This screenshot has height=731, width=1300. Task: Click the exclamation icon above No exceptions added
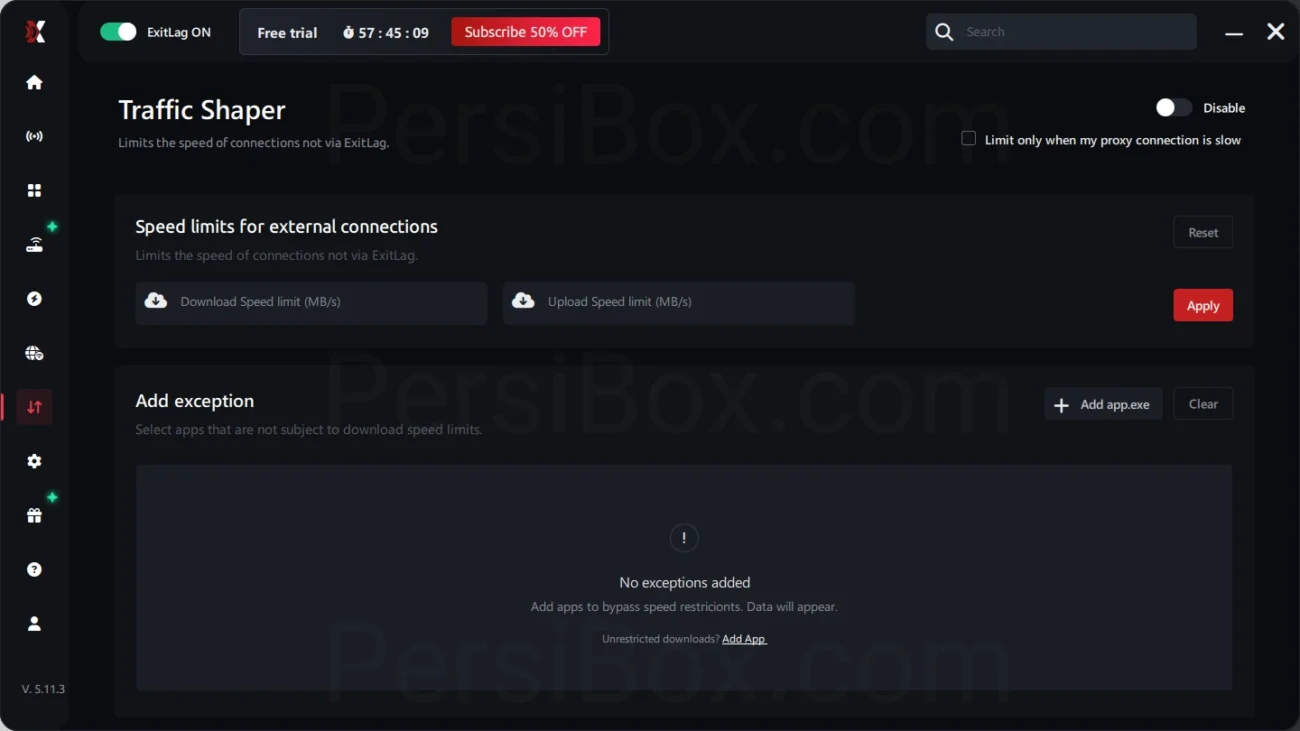click(x=684, y=538)
